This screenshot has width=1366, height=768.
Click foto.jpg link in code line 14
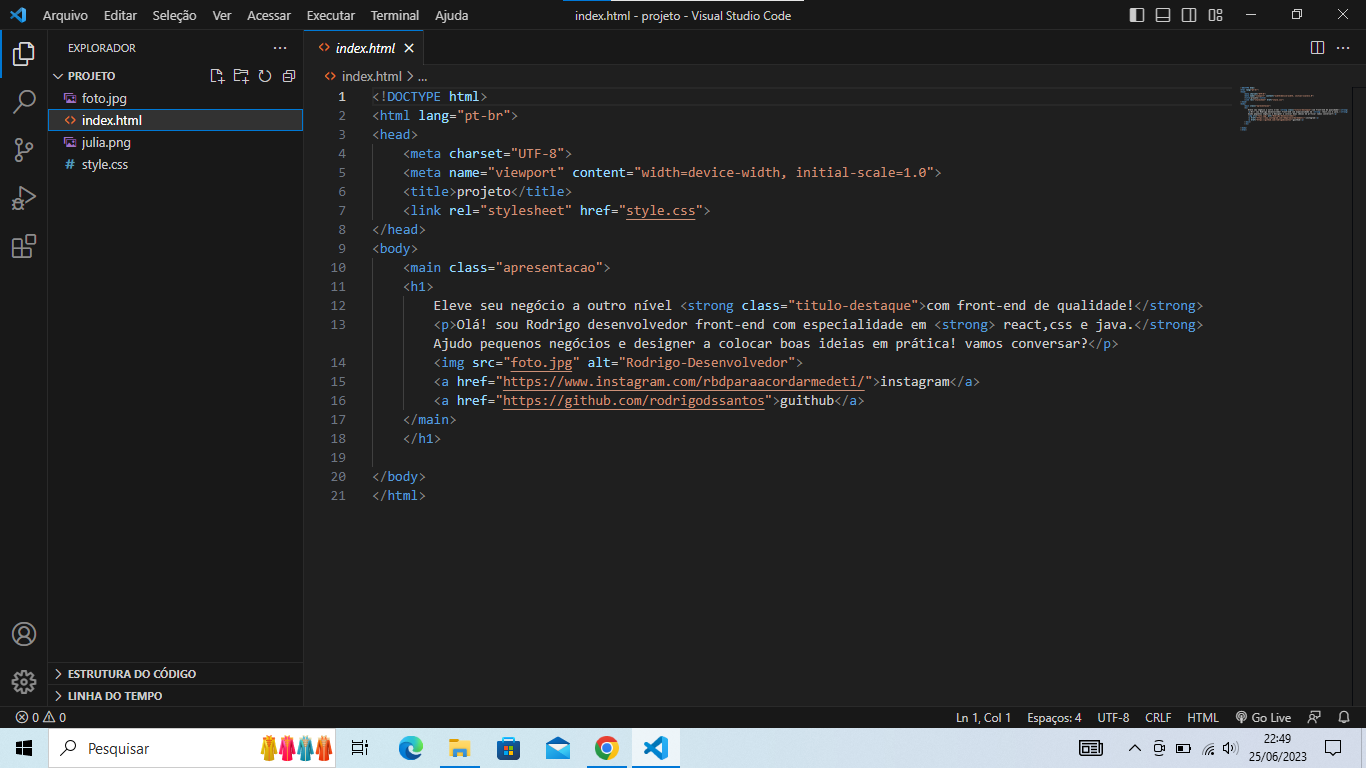click(x=541, y=363)
